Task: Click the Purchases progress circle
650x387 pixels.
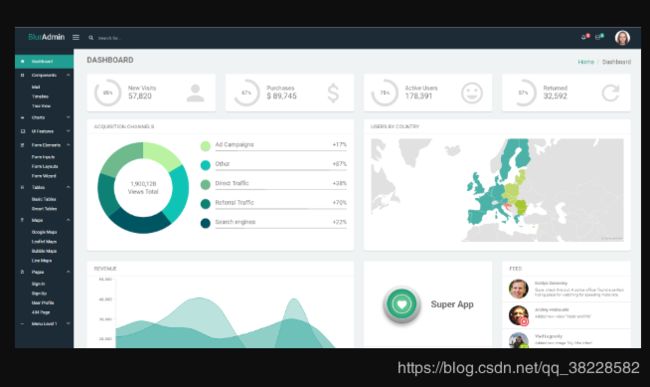Action: click(x=246, y=93)
